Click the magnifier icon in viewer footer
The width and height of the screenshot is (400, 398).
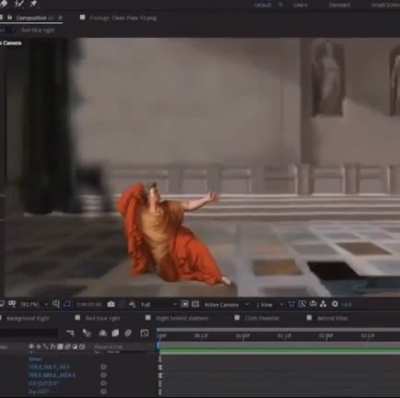(x=56, y=304)
